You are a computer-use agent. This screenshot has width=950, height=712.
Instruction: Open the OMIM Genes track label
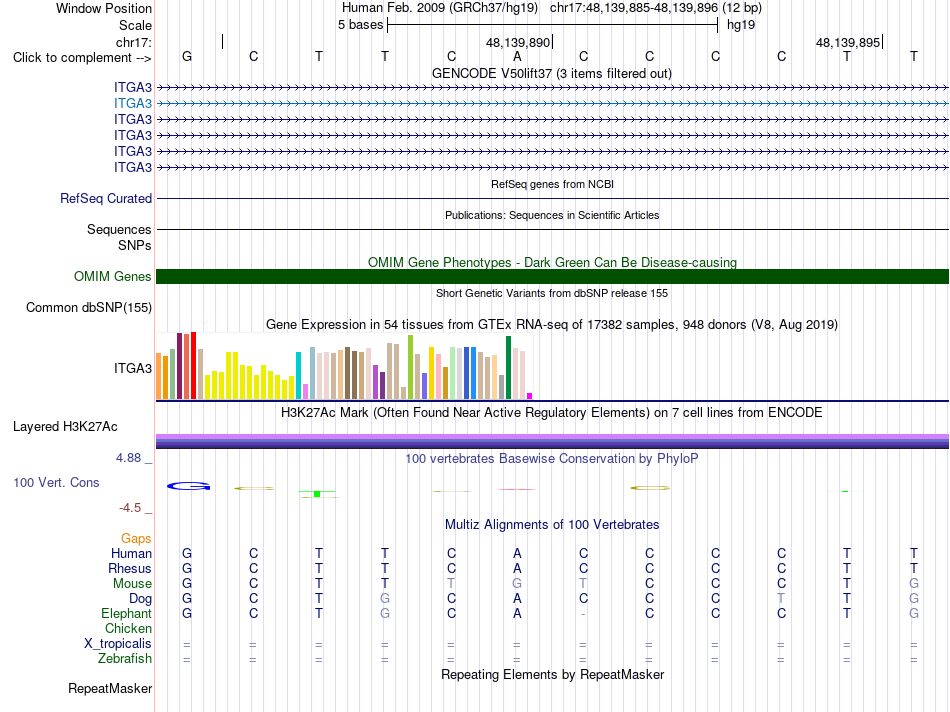point(113,276)
